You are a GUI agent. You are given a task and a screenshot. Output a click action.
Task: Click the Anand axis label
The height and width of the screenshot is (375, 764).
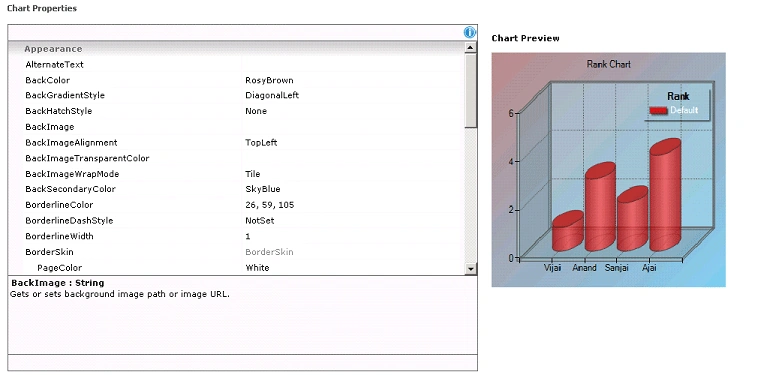tap(584, 267)
